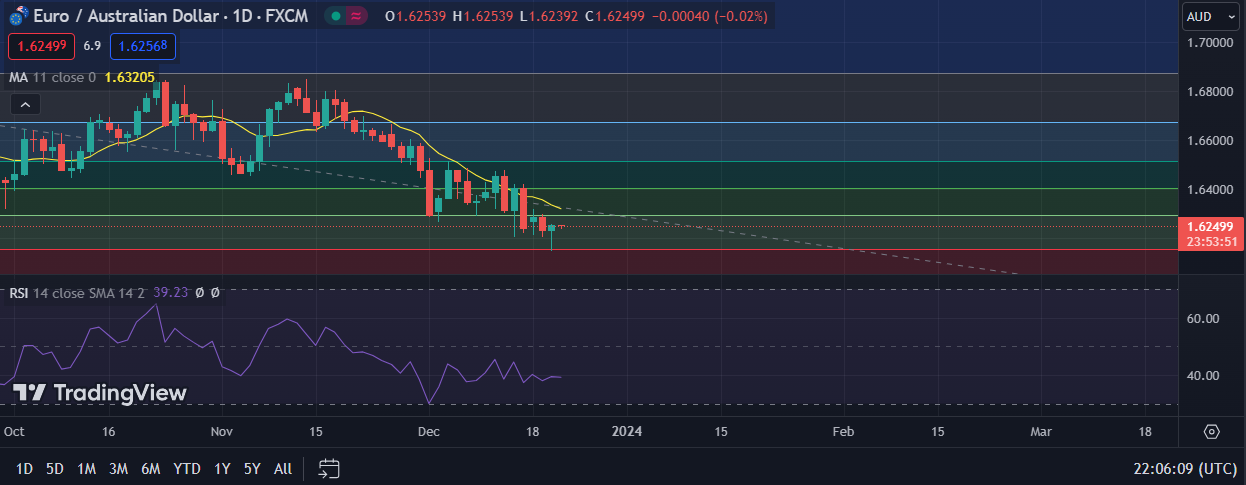1246x485 pixels.
Task: Click the Oct label on time axis
Action: (14, 432)
